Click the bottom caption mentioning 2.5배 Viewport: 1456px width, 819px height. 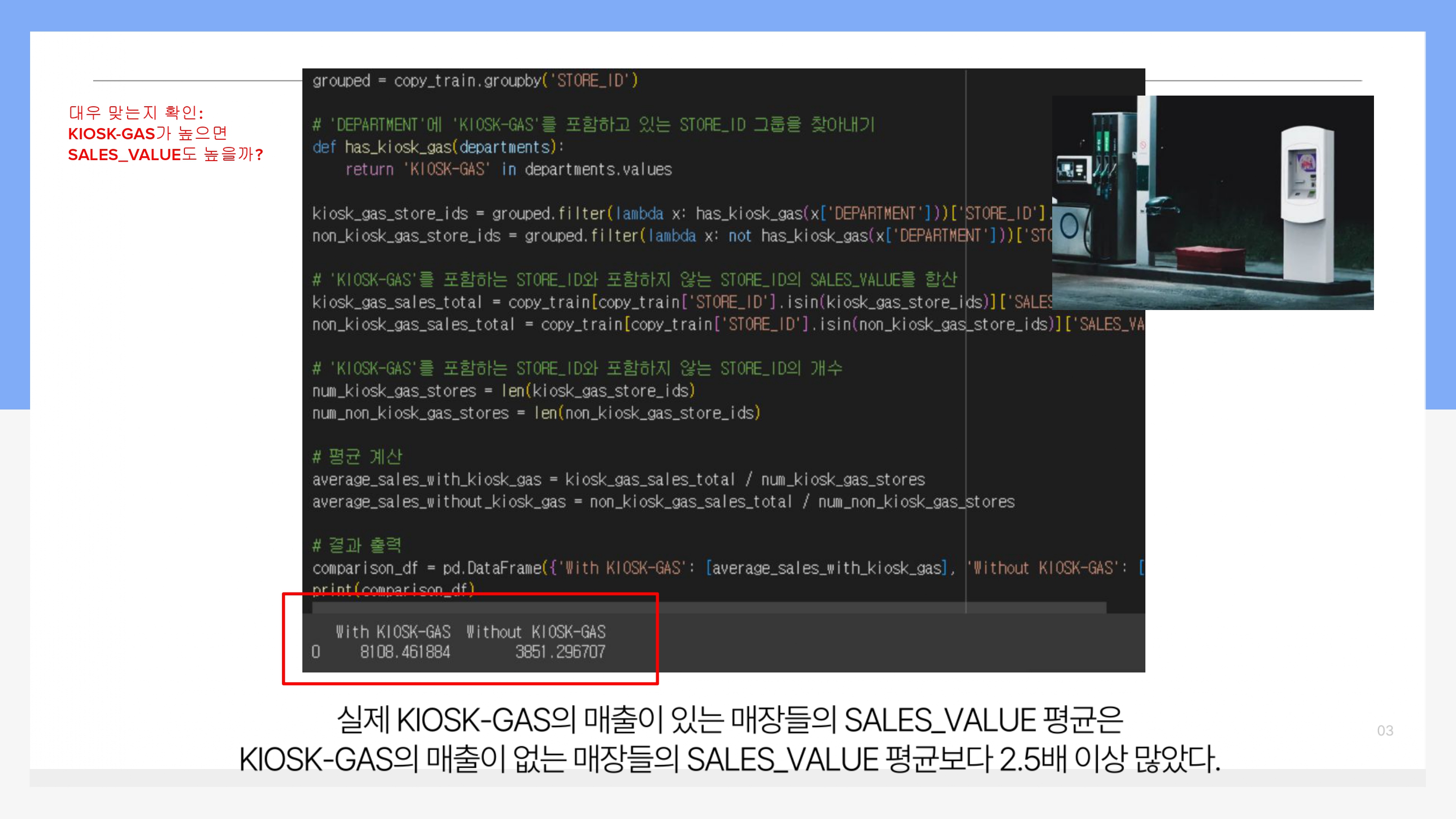point(729,758)
